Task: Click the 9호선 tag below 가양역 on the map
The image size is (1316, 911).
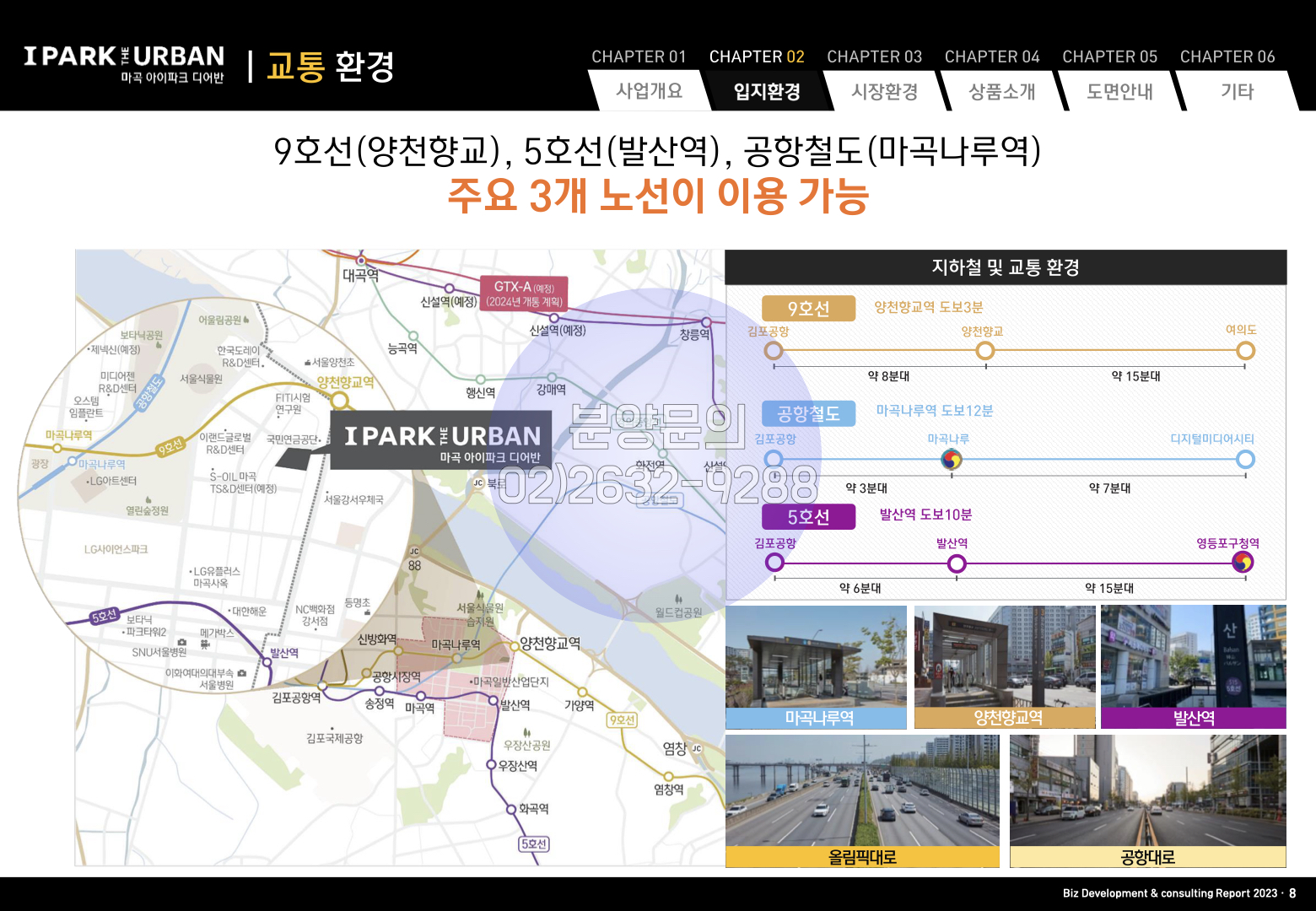Action: click(622, 720)
